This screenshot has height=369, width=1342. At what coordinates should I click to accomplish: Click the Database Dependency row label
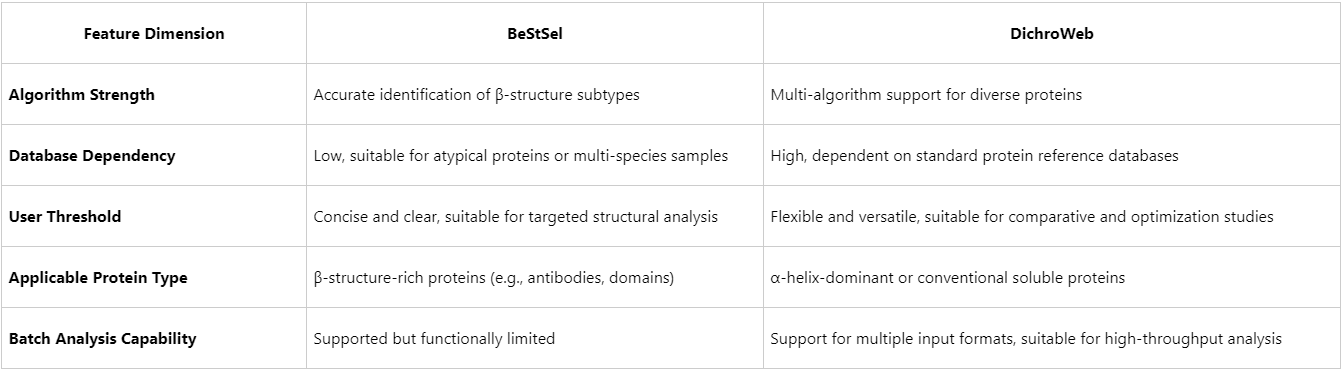(92, 156)
